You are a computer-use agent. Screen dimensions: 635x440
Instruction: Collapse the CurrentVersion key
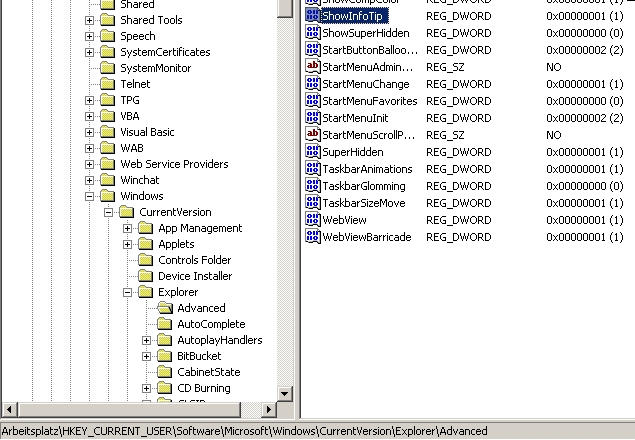109,212
